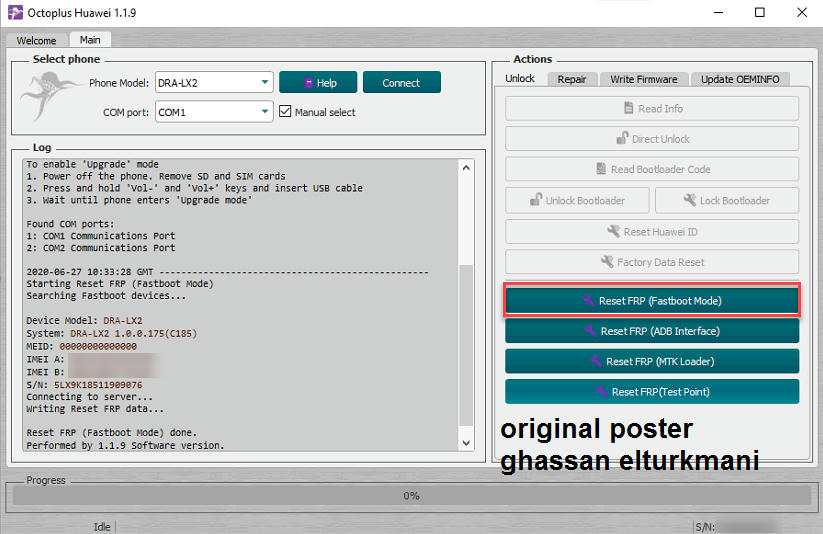
Task: Click the Octoplus app icon in title bar
Action: pyautogui.click(x=15, y=13)
